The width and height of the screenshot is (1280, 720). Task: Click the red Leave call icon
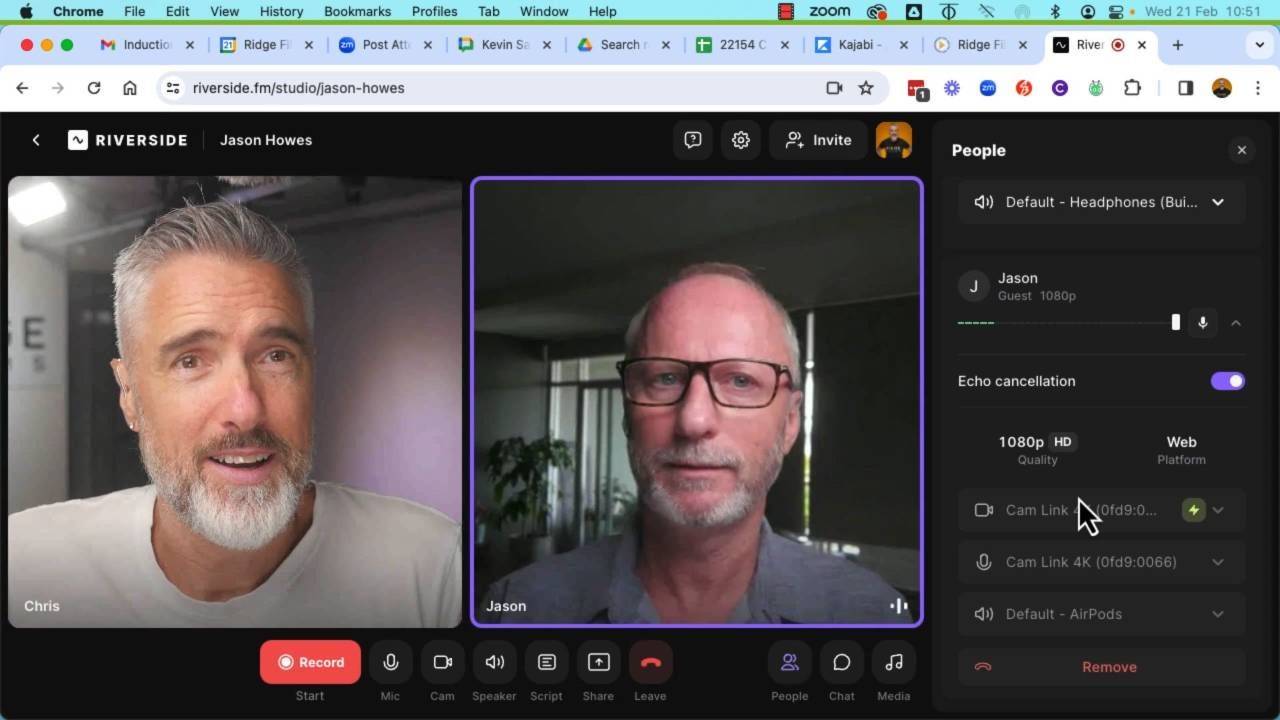(650, 661)
